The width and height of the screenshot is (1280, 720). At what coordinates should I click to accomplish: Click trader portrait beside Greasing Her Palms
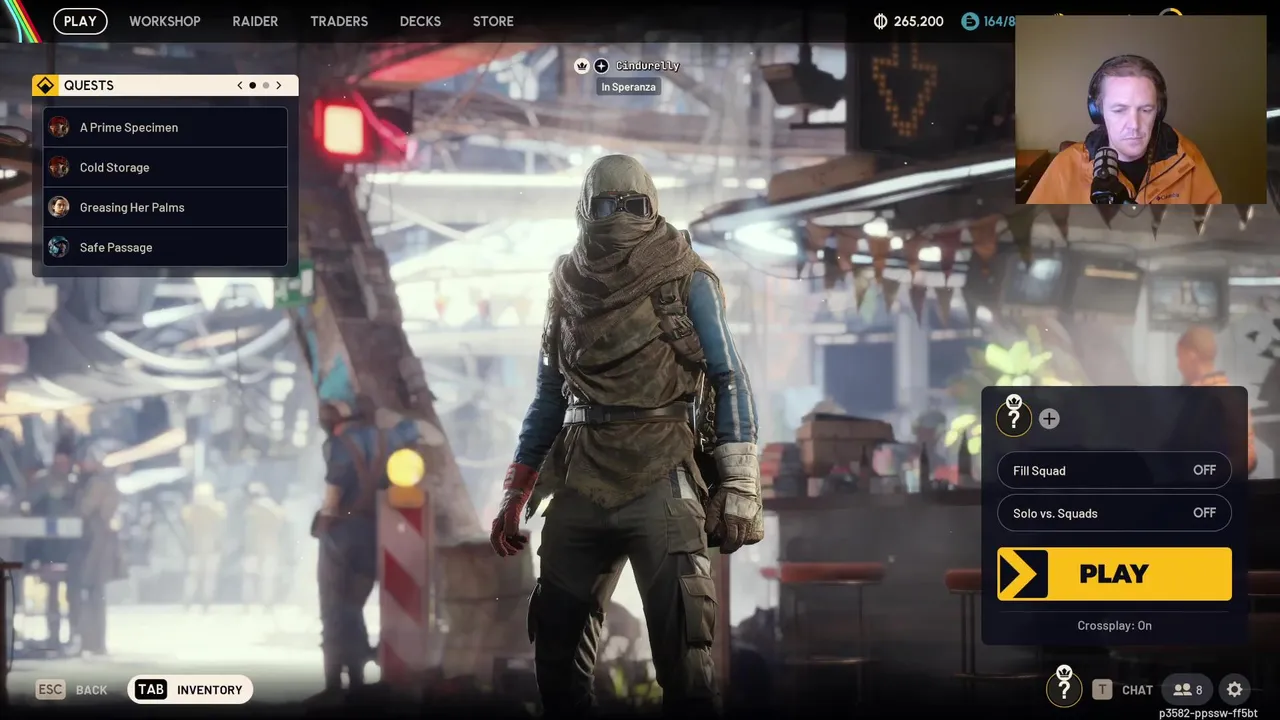(x=59, y=207)
